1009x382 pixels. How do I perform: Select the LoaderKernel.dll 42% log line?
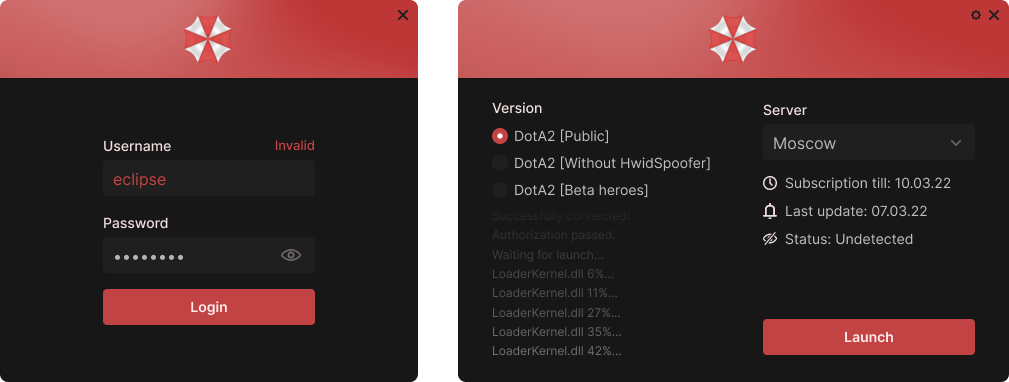[x=557, y=351]
